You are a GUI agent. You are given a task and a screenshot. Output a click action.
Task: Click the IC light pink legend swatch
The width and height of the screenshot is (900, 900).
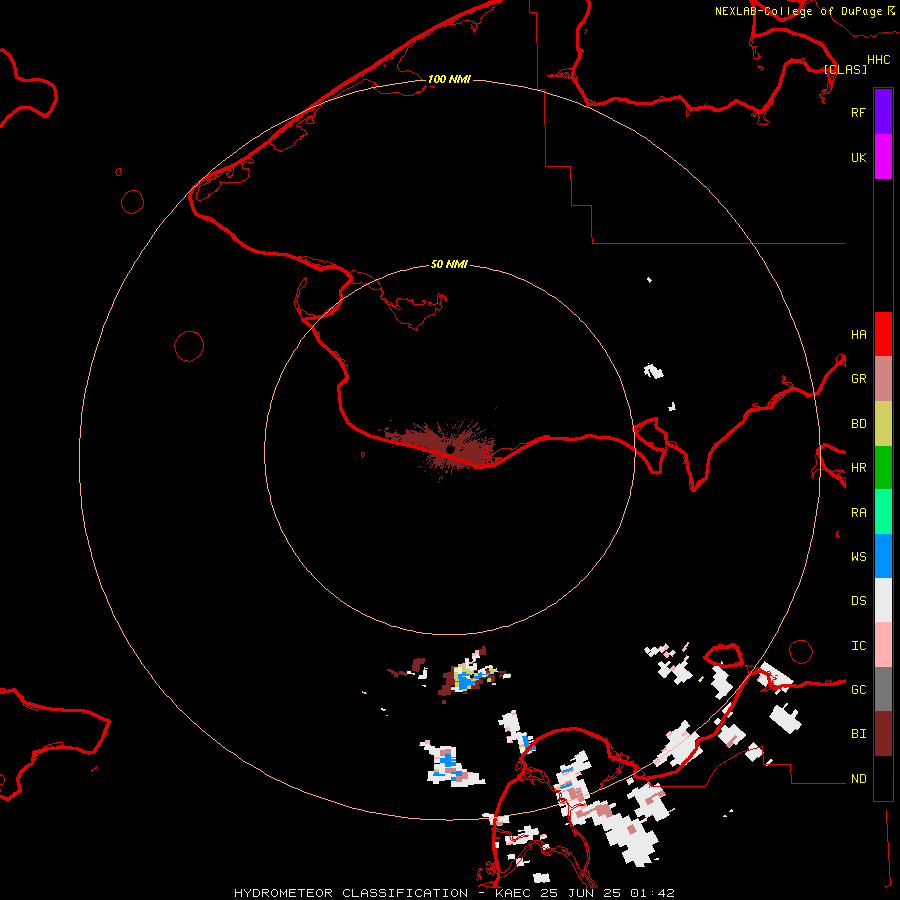click(x=883, y=645)
